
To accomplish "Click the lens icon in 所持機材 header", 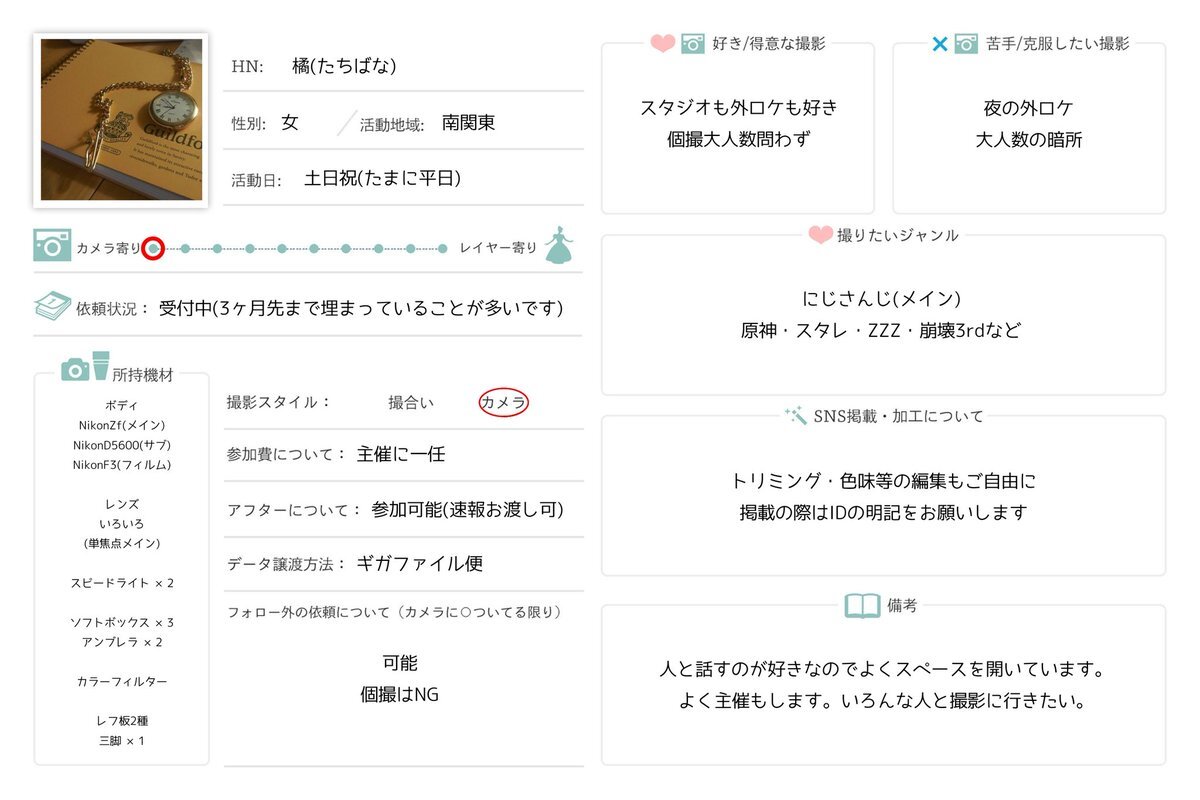I will click(101, 365).
